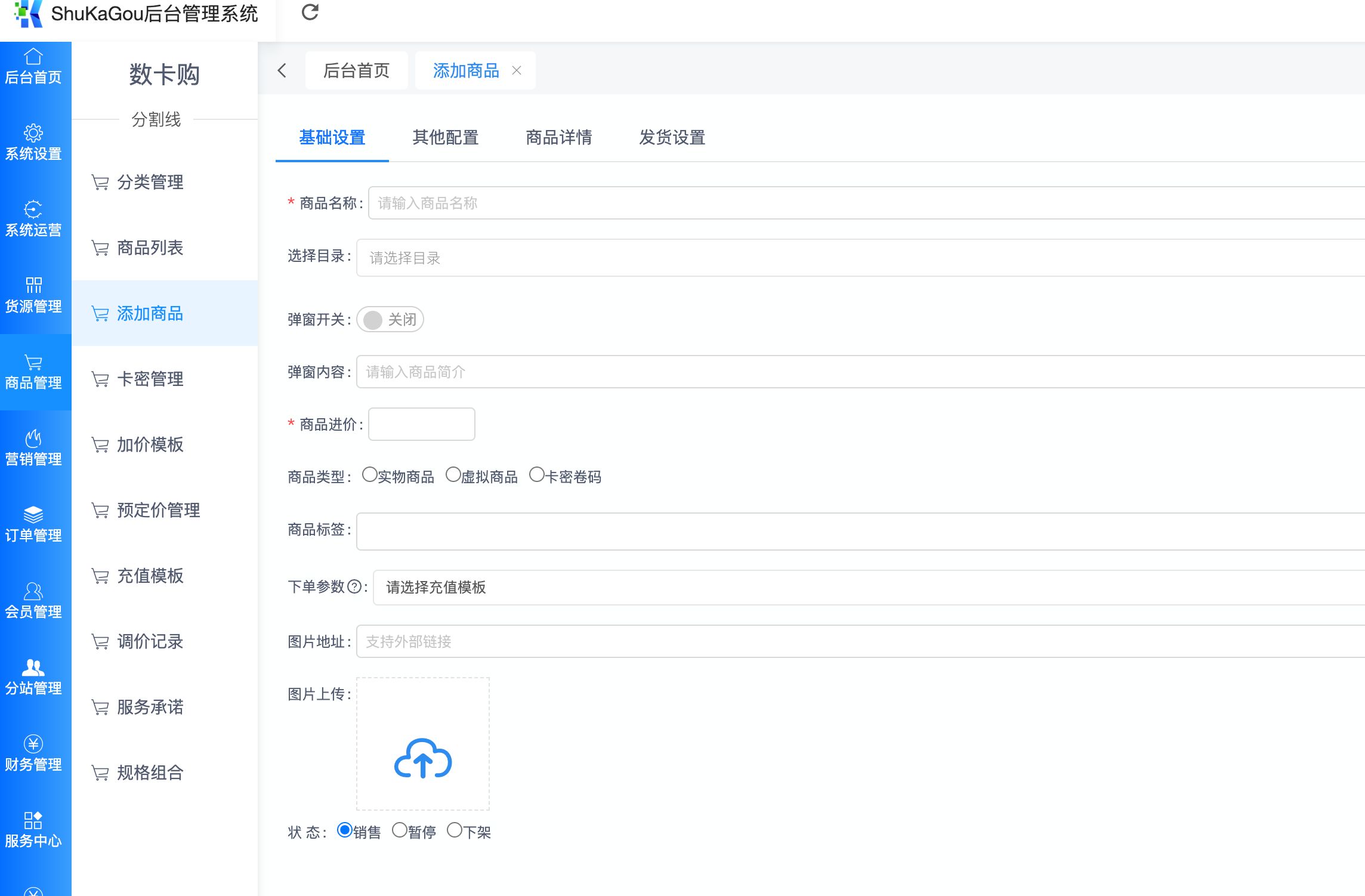
Task: Click the cloud upload icon
Action: (423, 758)
